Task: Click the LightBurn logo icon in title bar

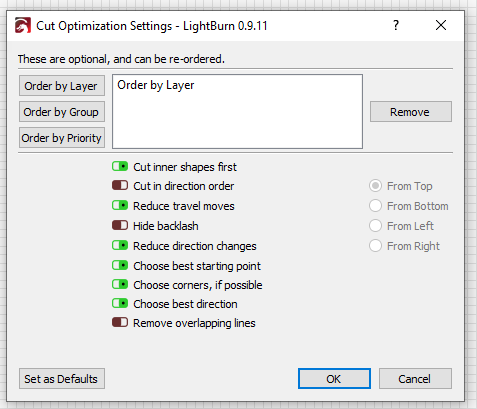Action: pyautogui.click(x=23, y=25)
